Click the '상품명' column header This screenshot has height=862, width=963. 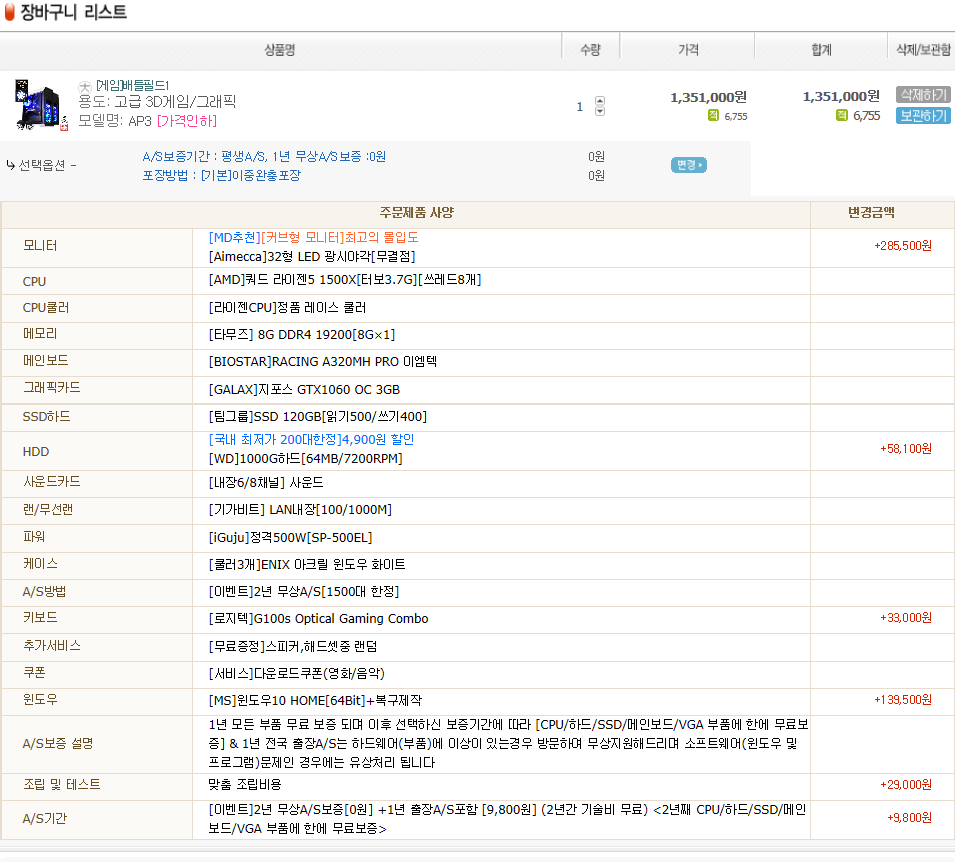coord(280,50)
